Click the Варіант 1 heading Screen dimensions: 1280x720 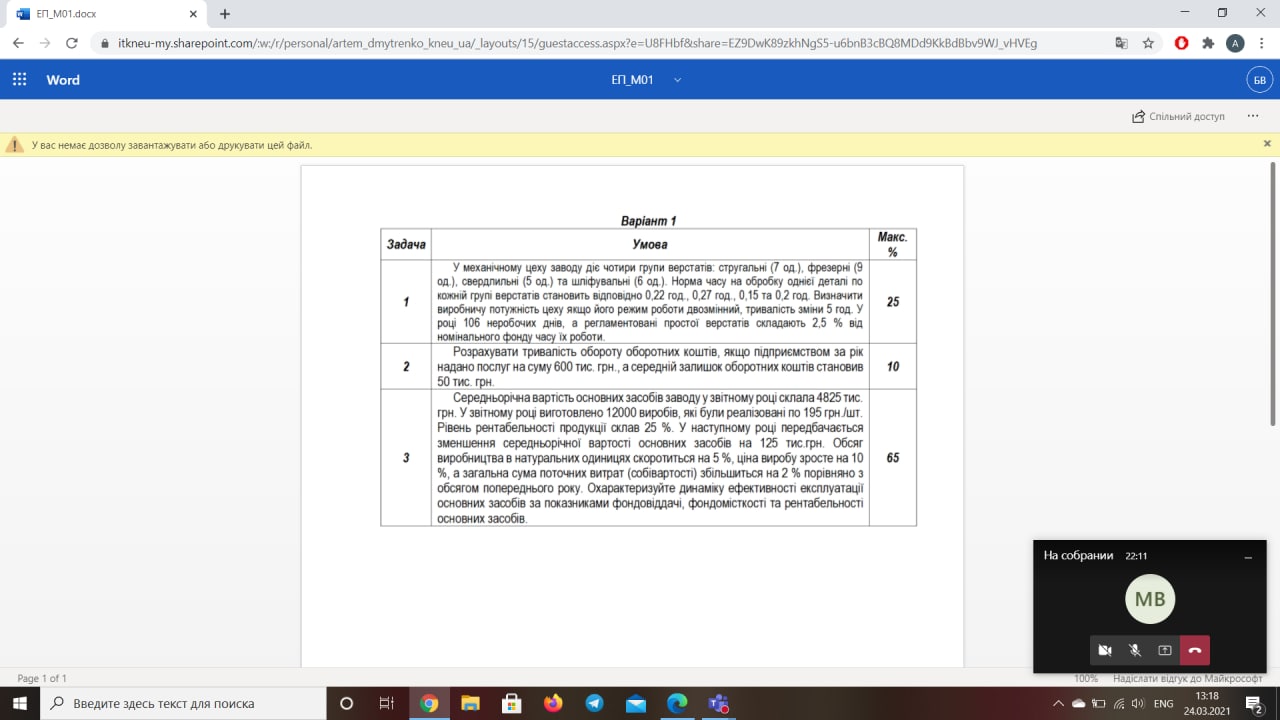pyautogui.click(x=648, y=220)
